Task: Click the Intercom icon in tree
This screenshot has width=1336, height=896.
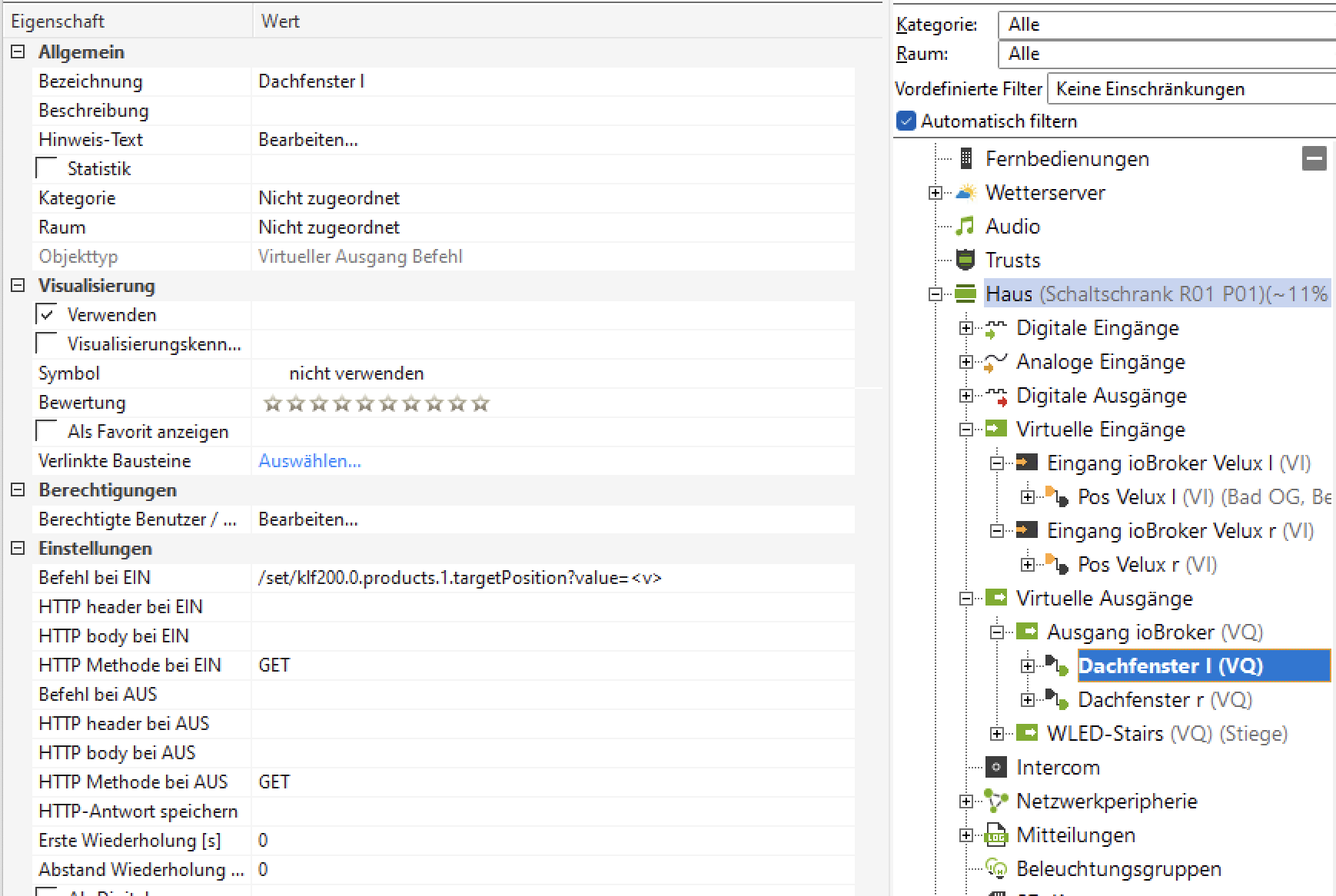Action: point(996,768)
